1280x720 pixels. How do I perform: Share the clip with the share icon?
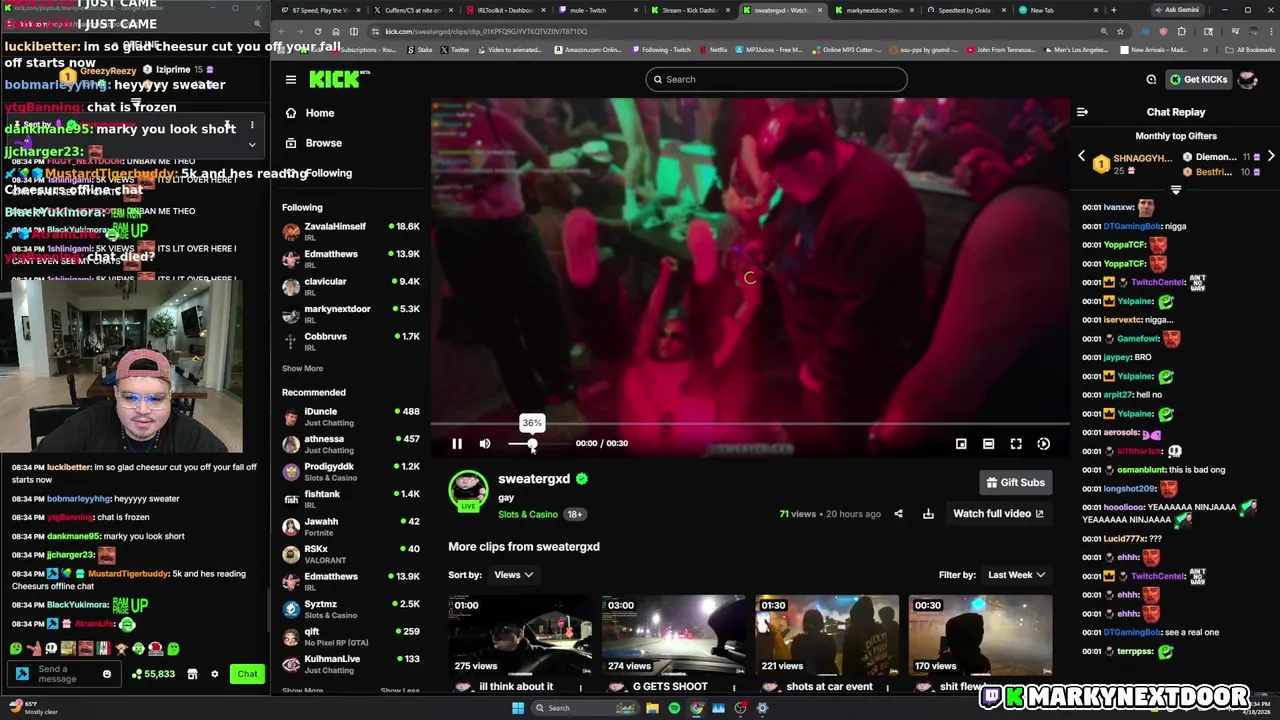tap(898, 514)
